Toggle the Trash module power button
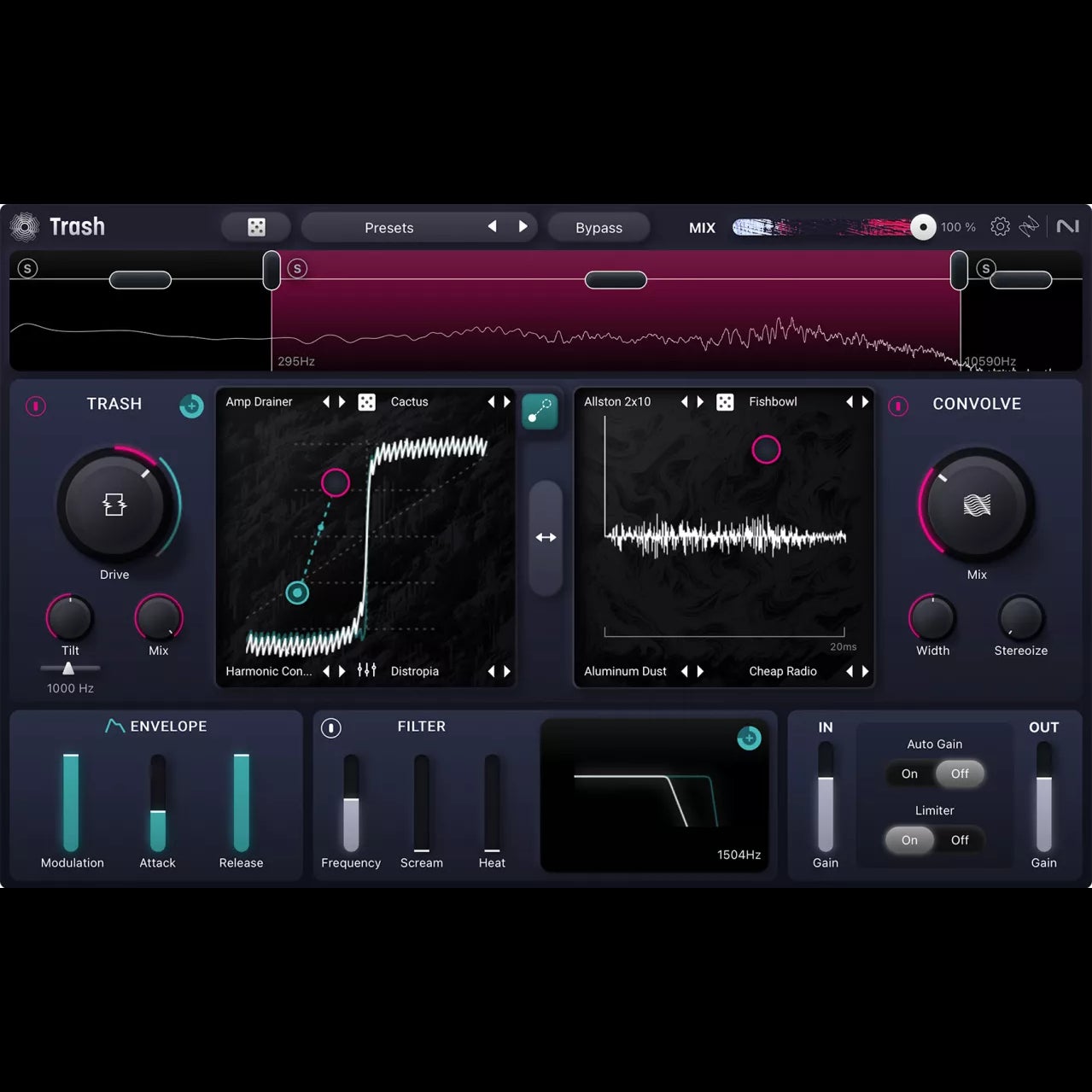1092x1092 pixels. [36, 406]
